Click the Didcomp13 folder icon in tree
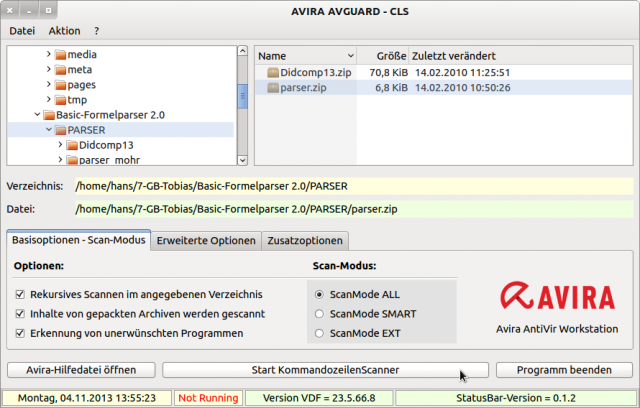 [x=71, y=145]
